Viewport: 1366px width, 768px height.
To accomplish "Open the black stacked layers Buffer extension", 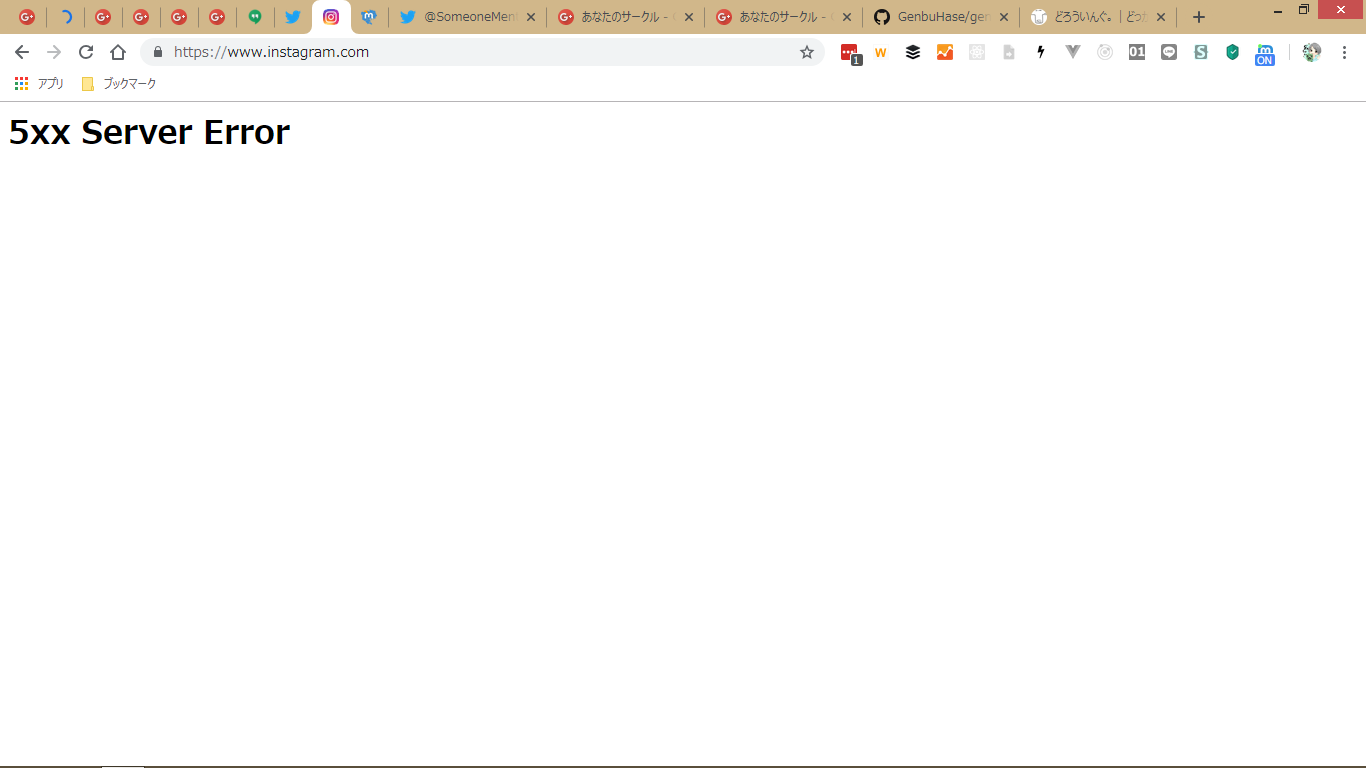I will point(913,52).
